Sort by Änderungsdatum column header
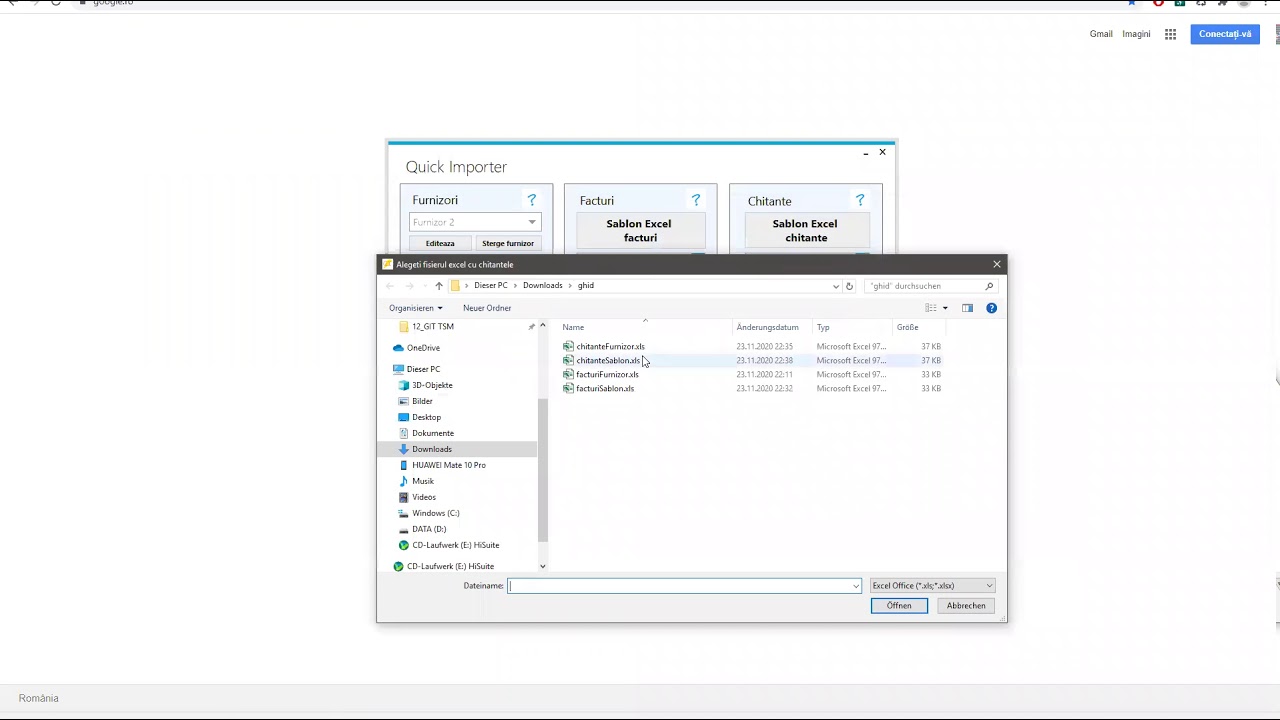 pyautogui.click(x=767, y=327)
